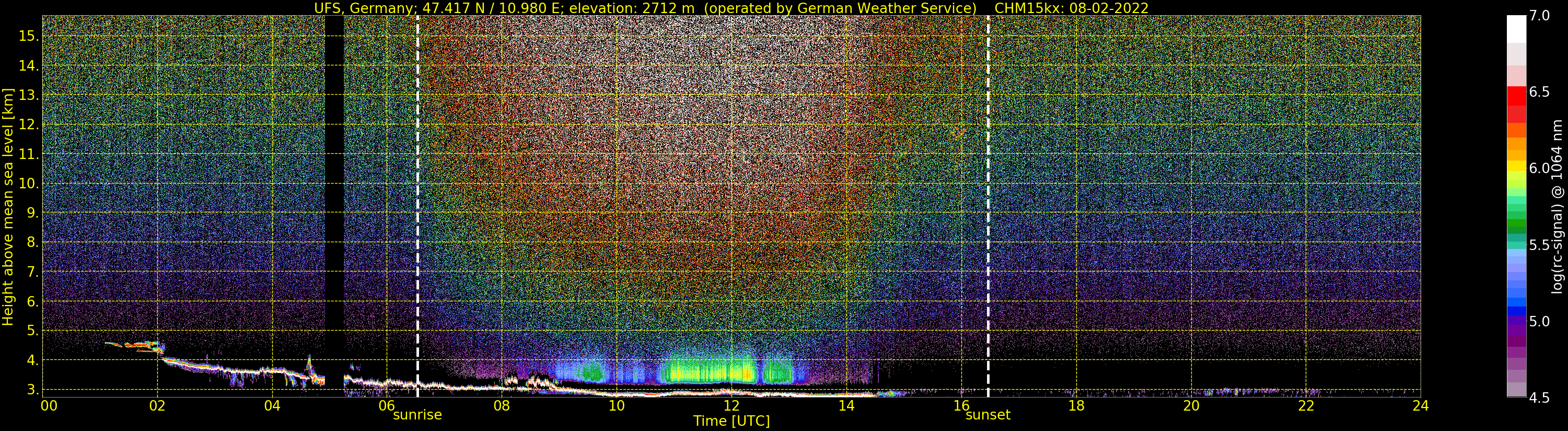Click the height axis tick label '12.'

(x=28, y=124)
